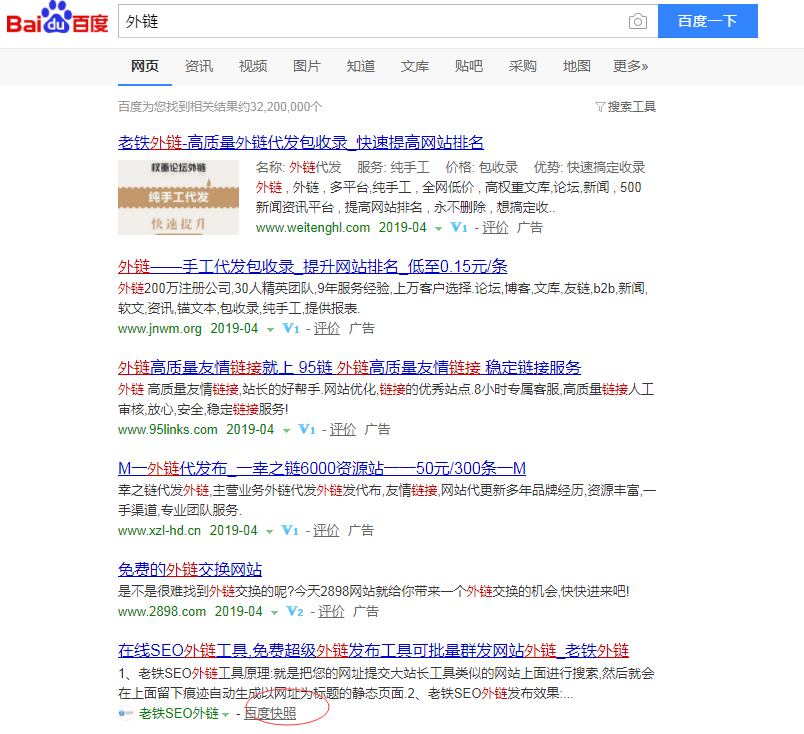The height and width of the screenshot is (734, 804).
Task: Expand dropdown arrow next to jnwm.org date
Action: 270,330
